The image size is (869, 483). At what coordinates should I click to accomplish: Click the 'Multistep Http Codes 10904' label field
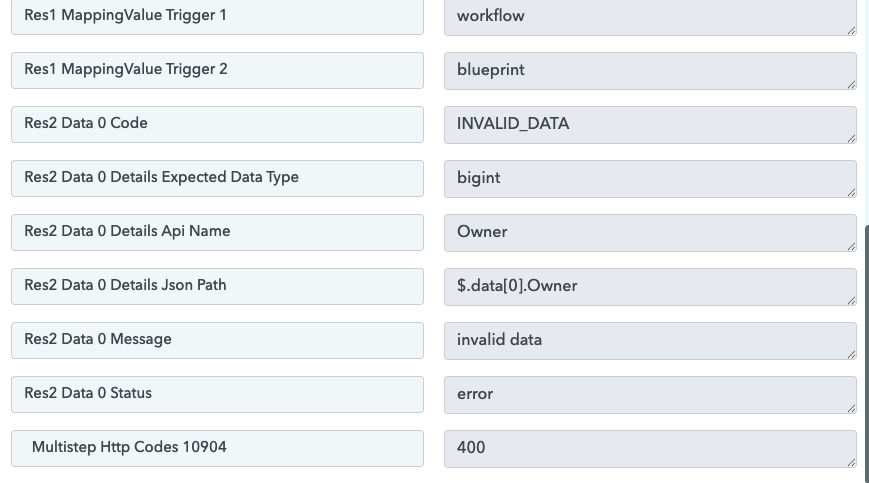click(x=217, y=448)
